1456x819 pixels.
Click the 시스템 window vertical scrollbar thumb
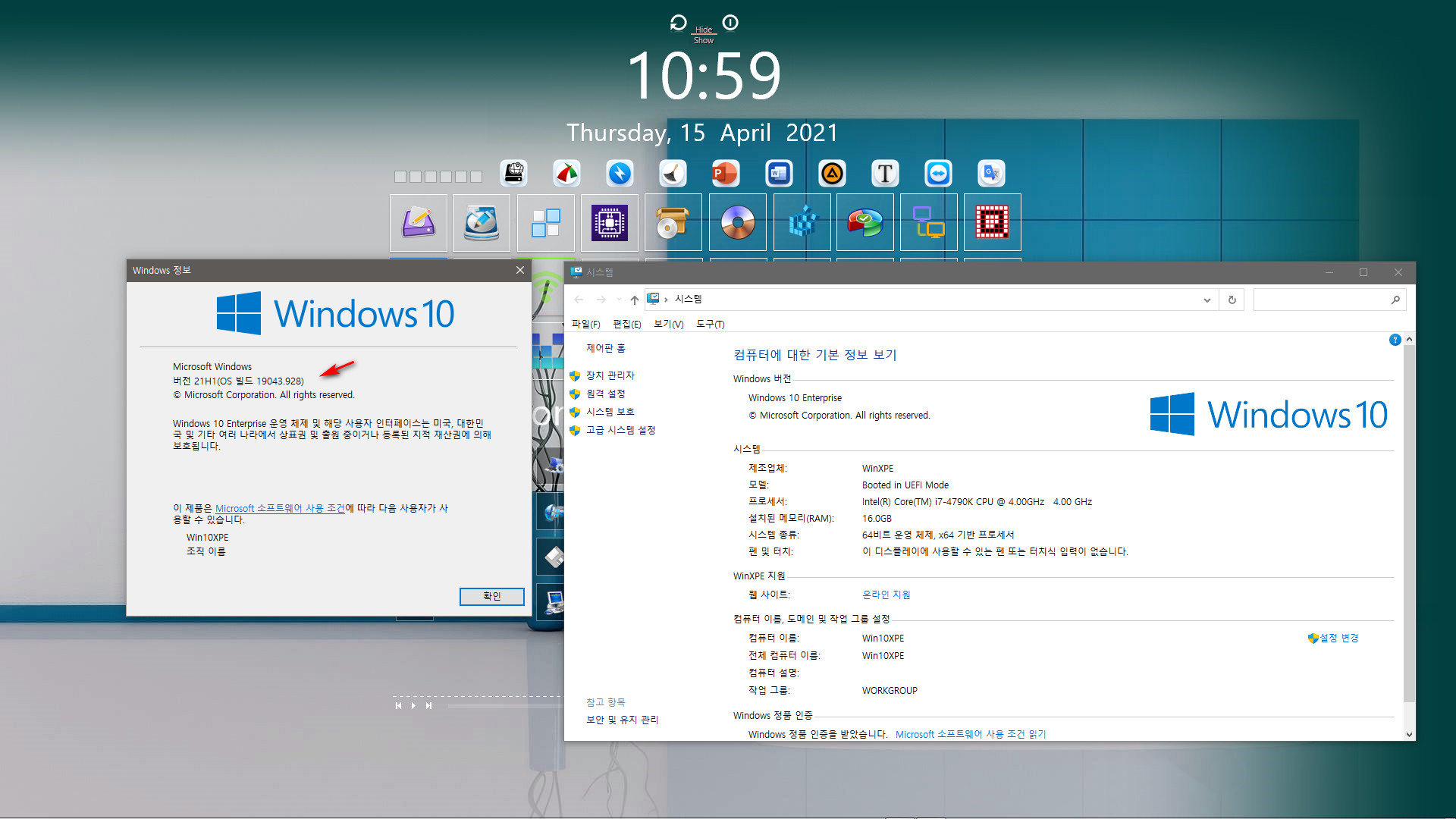[x=1409, y=523]
